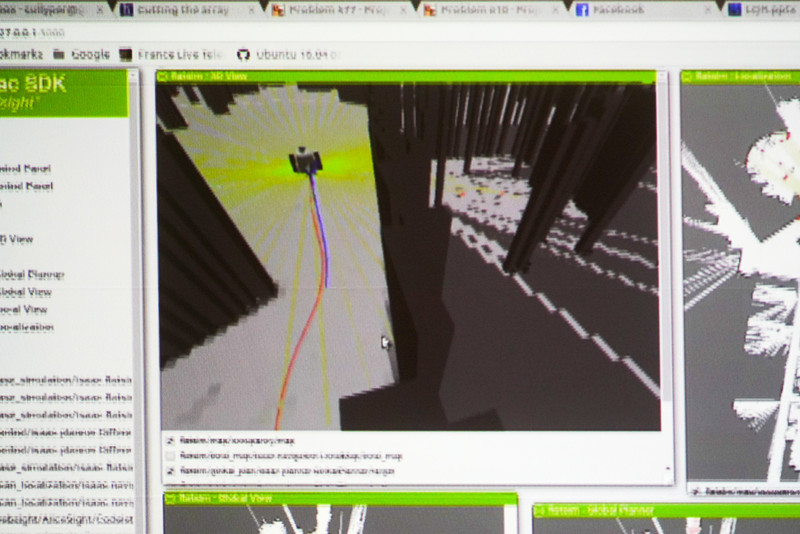800x534 pixels.
Task: Toggle the first 3D View channel checkbox
Action: point(170,440)
